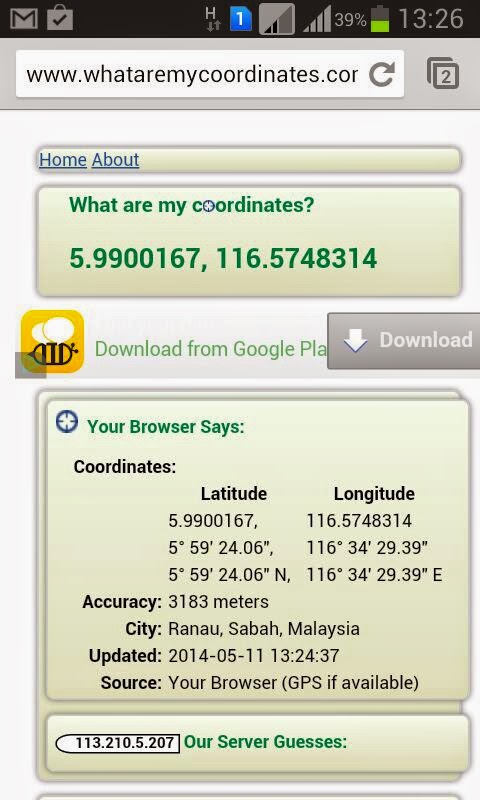Reload the page with refresh icon
The image size is (480, 800).
click(382, 74)
